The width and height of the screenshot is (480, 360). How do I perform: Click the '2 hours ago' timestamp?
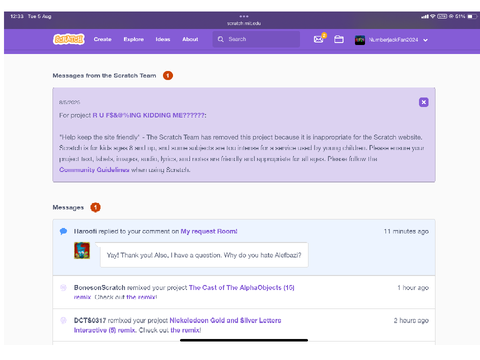point(411,320)
